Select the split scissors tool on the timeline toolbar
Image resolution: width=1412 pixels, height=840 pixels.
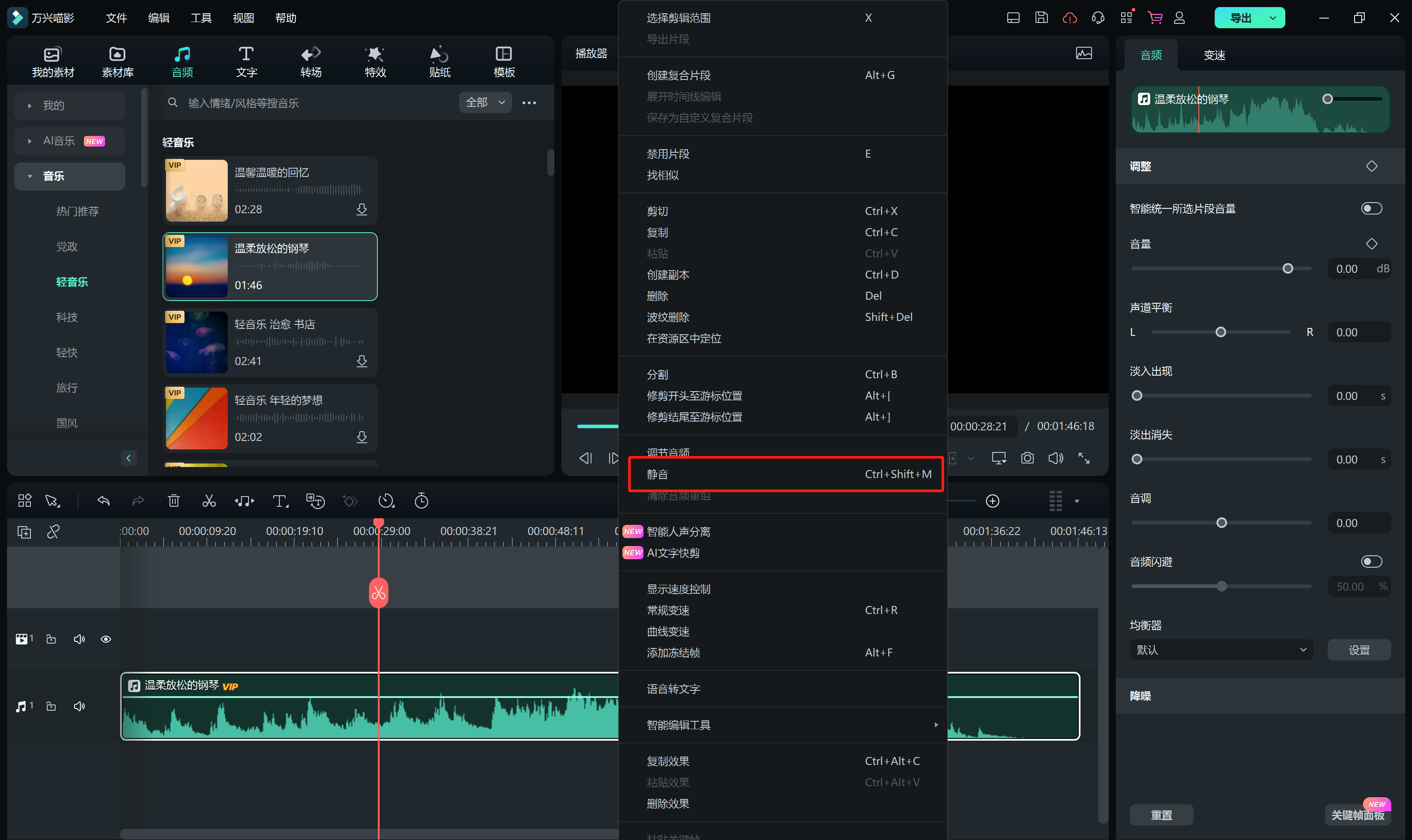209,501
